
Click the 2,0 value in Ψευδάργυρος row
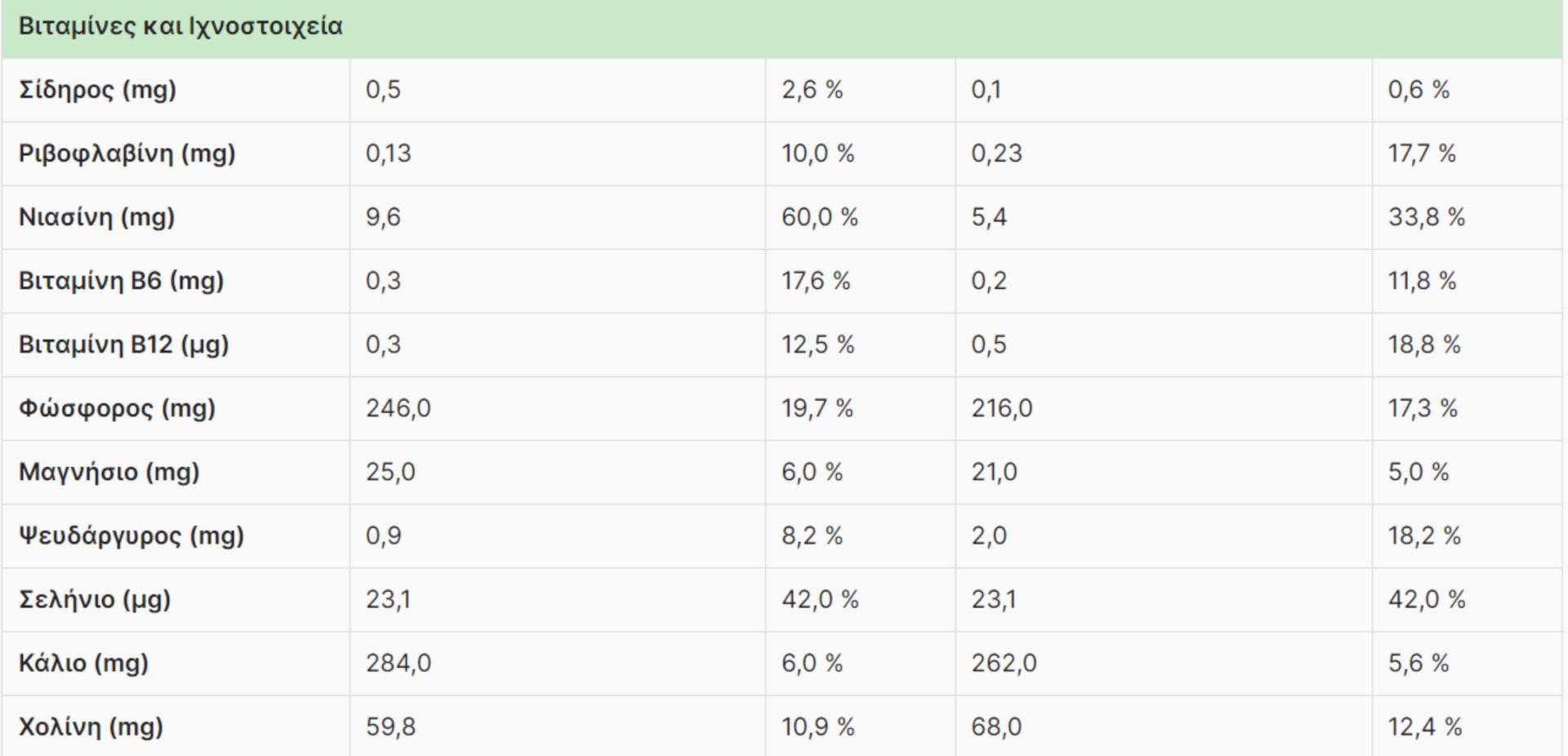(988, 536)
